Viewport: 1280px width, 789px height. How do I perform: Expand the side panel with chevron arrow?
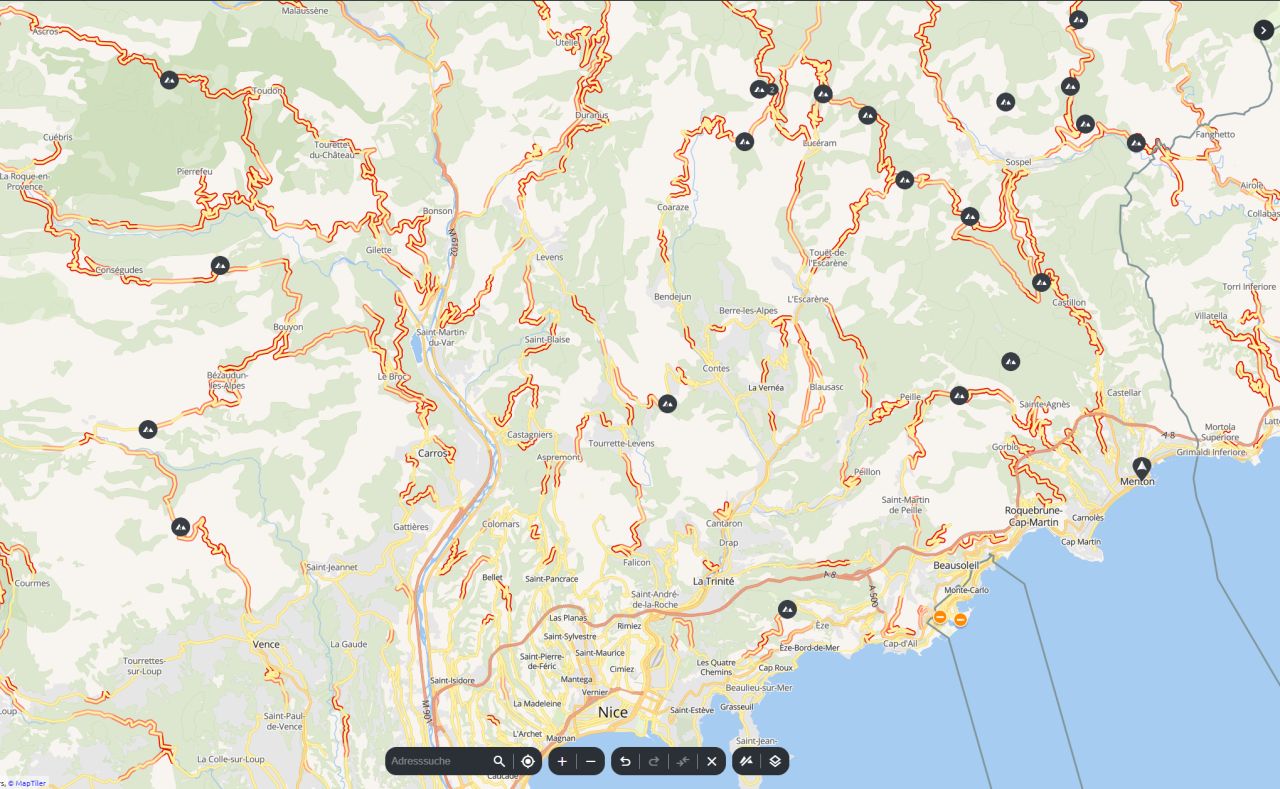click(1264, 30)
